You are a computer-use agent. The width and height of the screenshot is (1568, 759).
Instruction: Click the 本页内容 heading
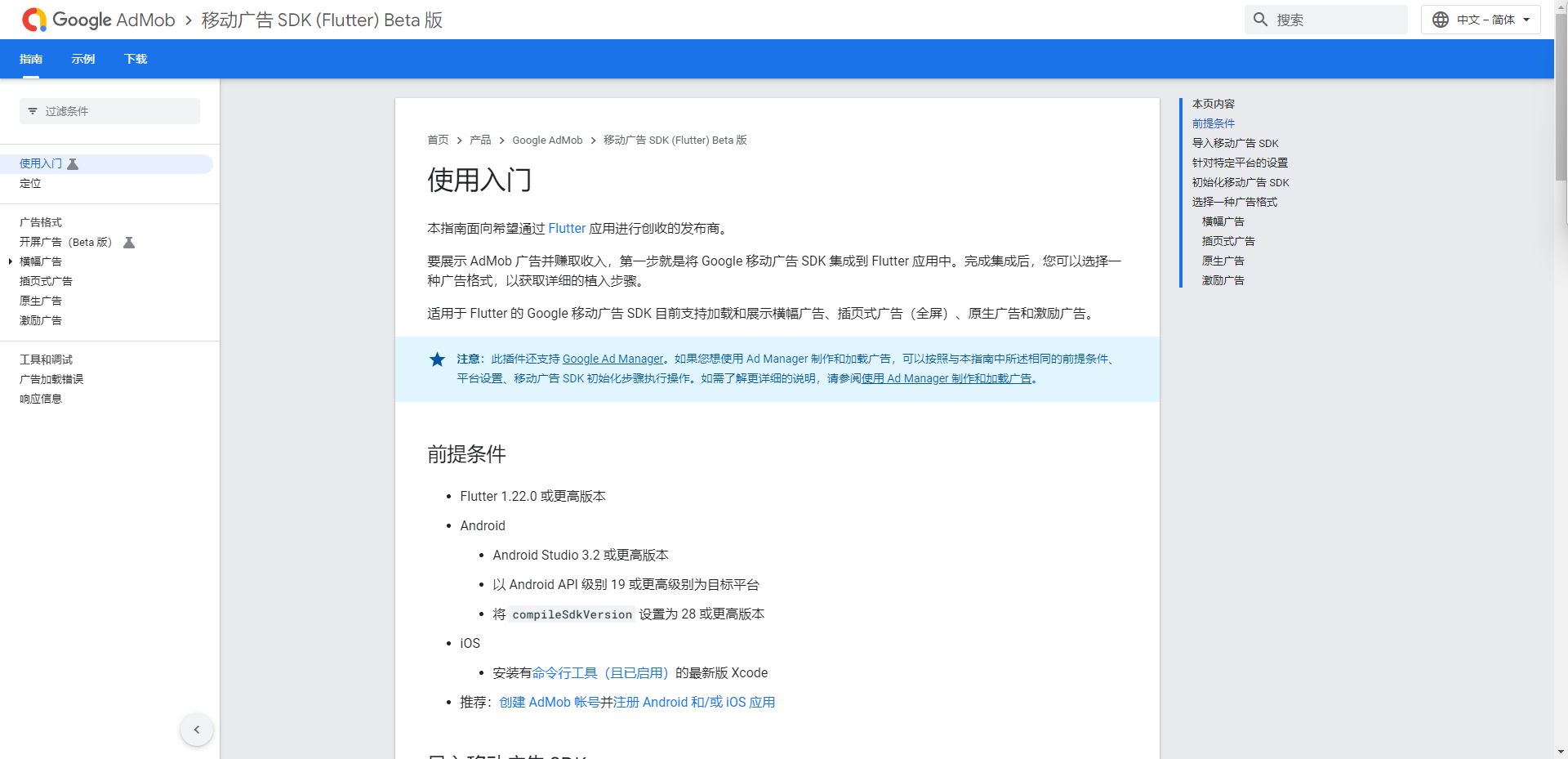click(1214, 104)
